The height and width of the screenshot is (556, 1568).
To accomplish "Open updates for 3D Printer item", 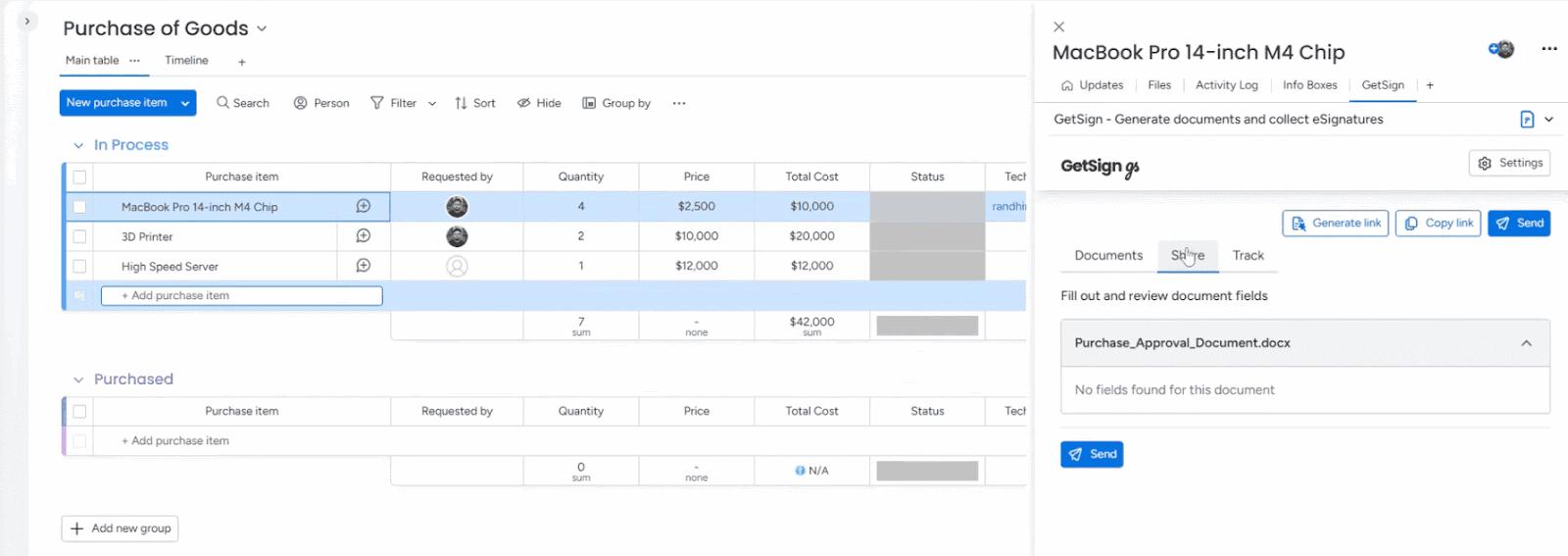I will [364, 235].
